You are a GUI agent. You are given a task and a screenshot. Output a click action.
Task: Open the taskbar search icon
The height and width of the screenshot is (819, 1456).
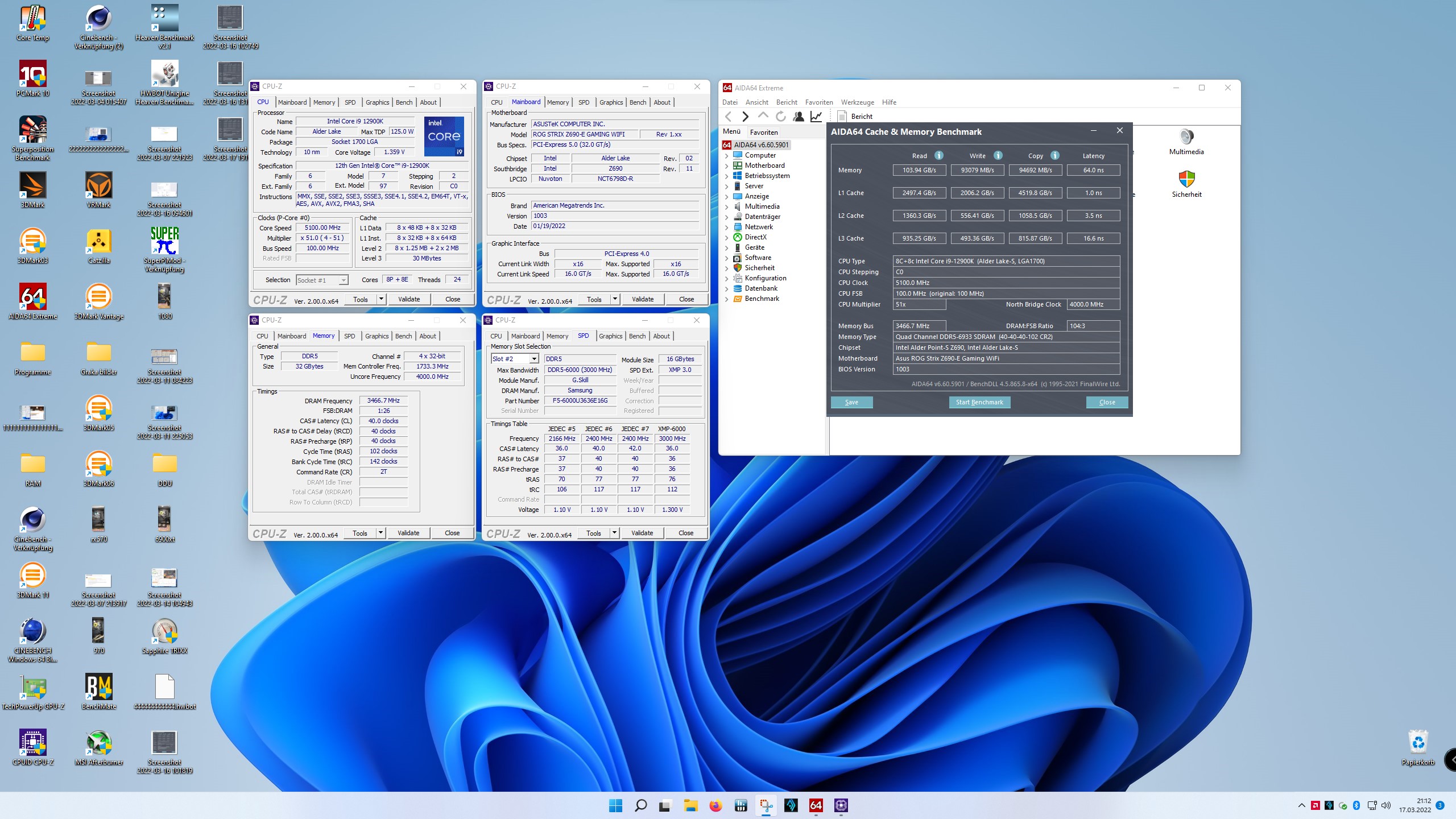[x=640, y=805]
